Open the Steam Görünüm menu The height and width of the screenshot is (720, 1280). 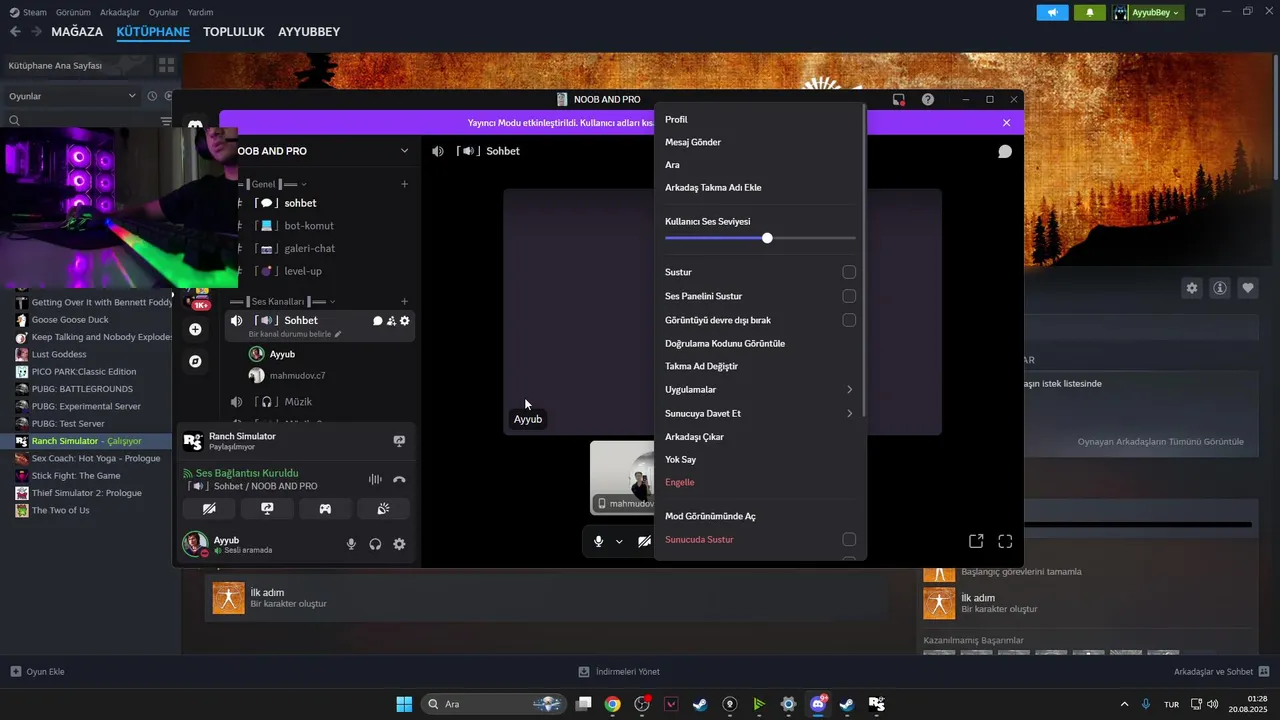click(74, 12)
